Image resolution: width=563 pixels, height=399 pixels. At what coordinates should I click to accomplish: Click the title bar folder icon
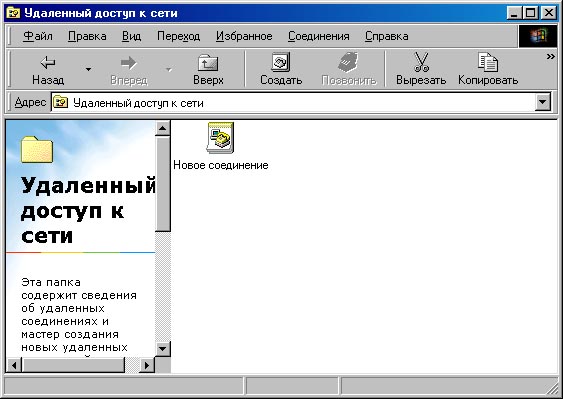14,13
